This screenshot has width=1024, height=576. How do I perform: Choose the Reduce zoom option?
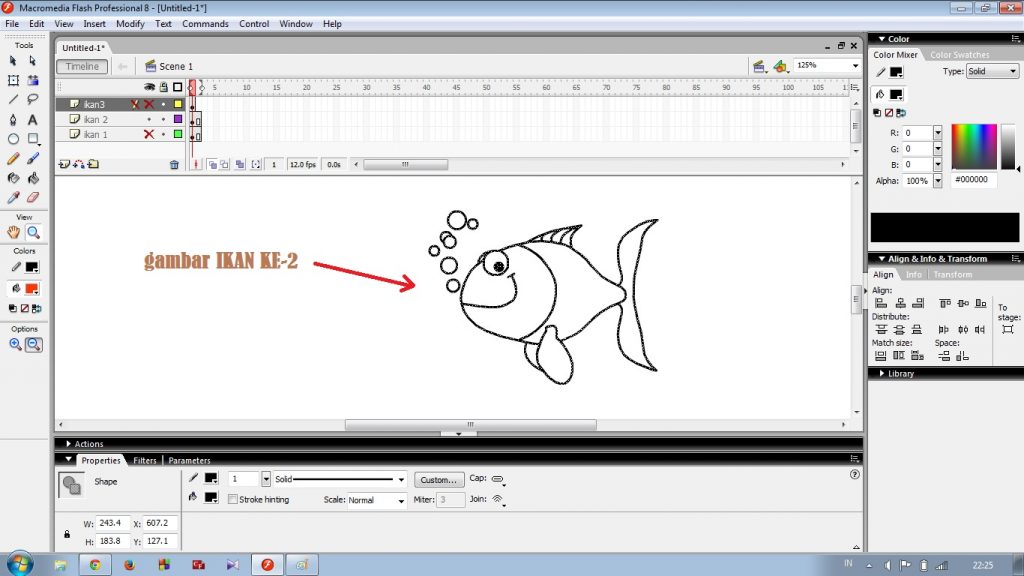pos(34,344)
